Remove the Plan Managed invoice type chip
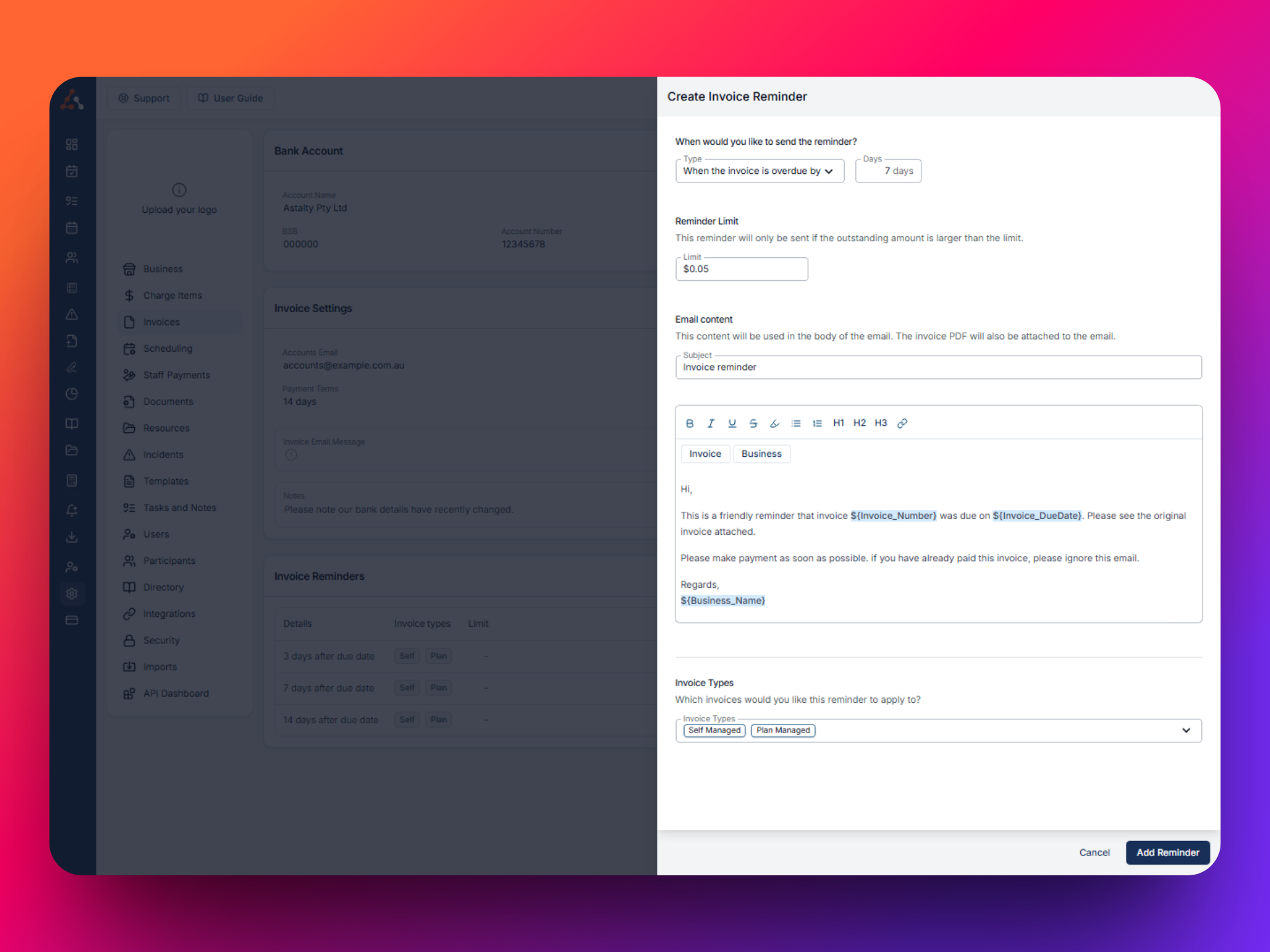 (x=783, y=731)
